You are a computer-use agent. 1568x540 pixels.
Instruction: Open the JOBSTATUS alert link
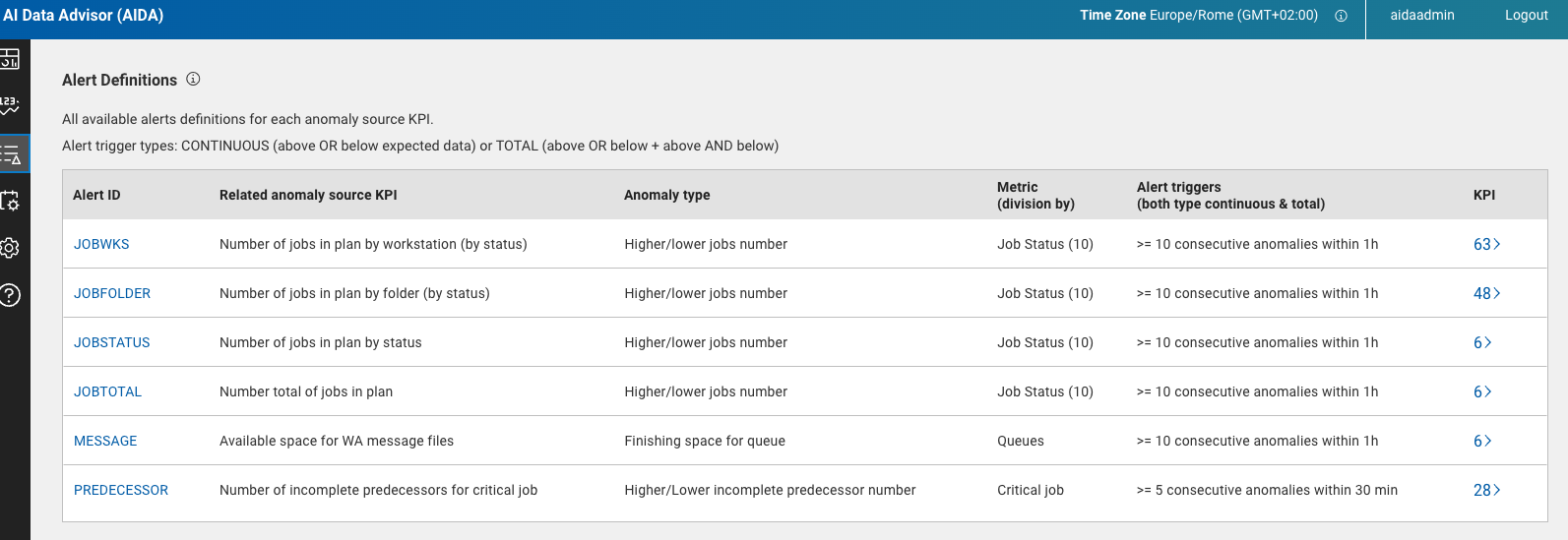pyautogui.click(x=112, y=342)
